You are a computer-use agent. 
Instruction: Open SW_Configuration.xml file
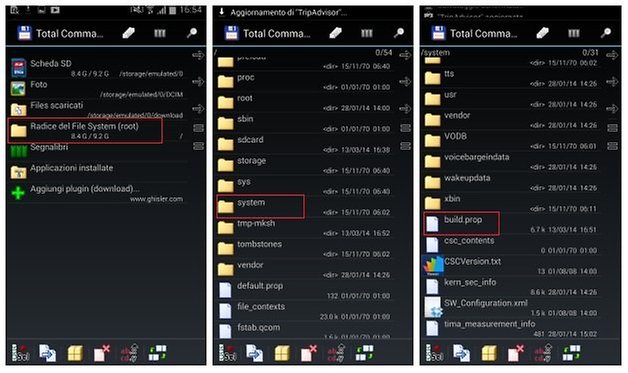(x=511, y=307)
